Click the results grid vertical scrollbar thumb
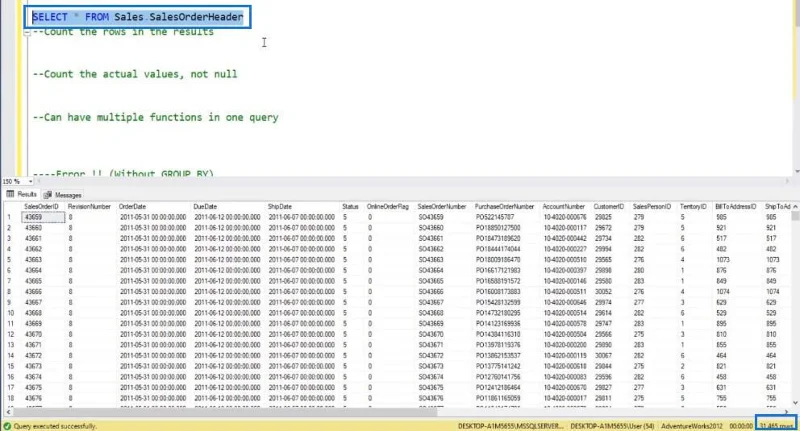This screenshot has height=431, width=800. click(795, 217)
